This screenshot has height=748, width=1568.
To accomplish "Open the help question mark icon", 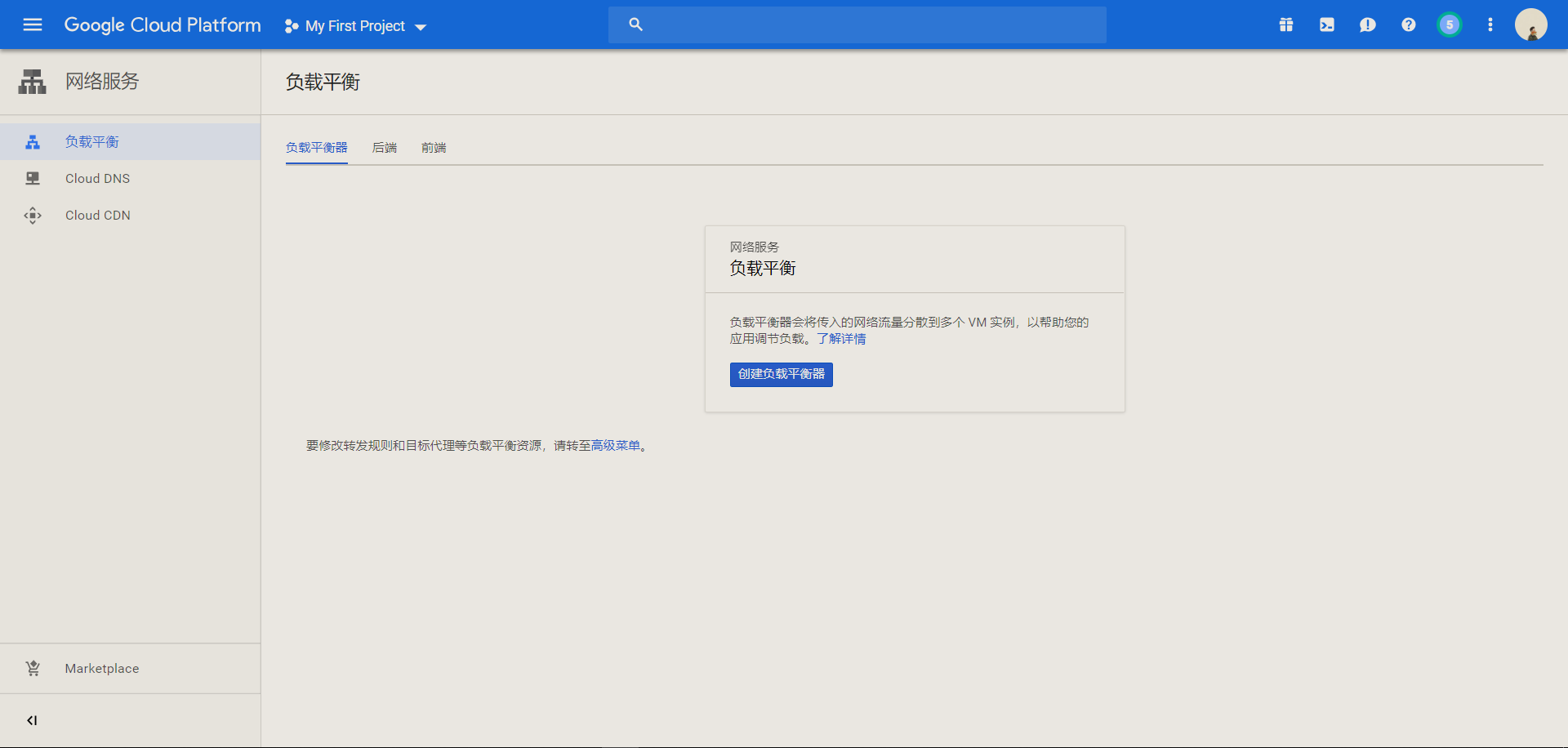I will click(1409, 24).
